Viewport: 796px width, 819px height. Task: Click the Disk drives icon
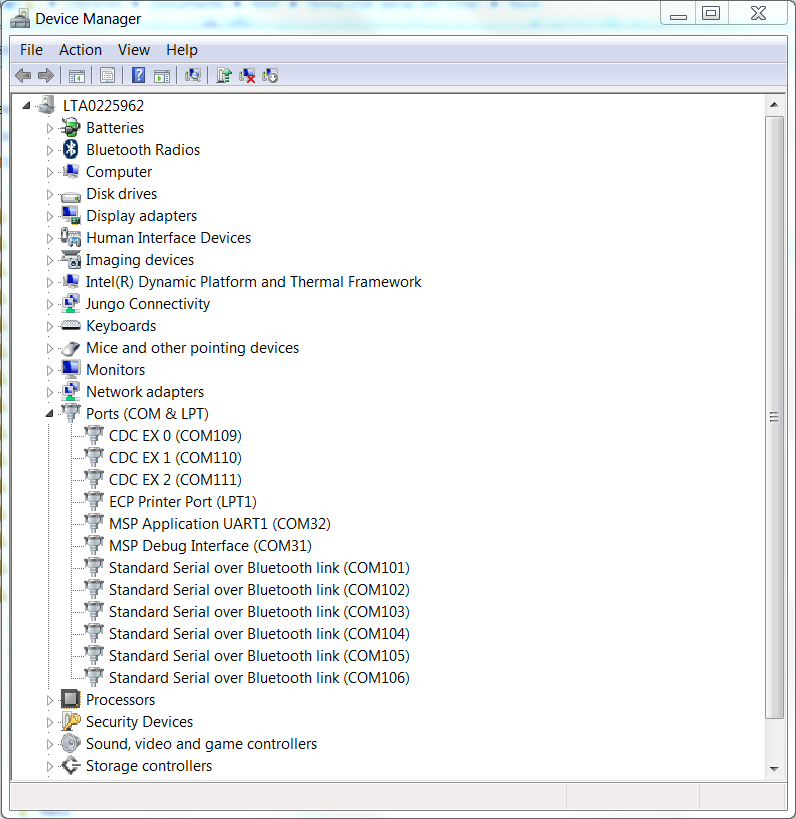tap(71, 196)
